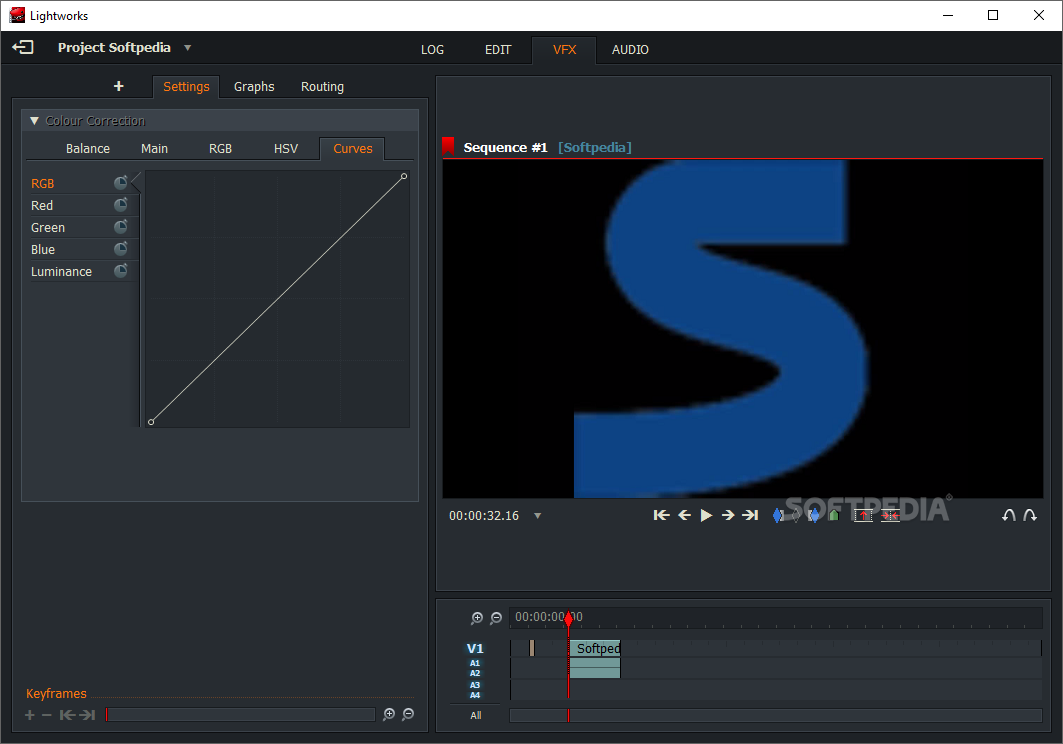
Task: Select the Luminance curve channel
Action: pos(61,271)
